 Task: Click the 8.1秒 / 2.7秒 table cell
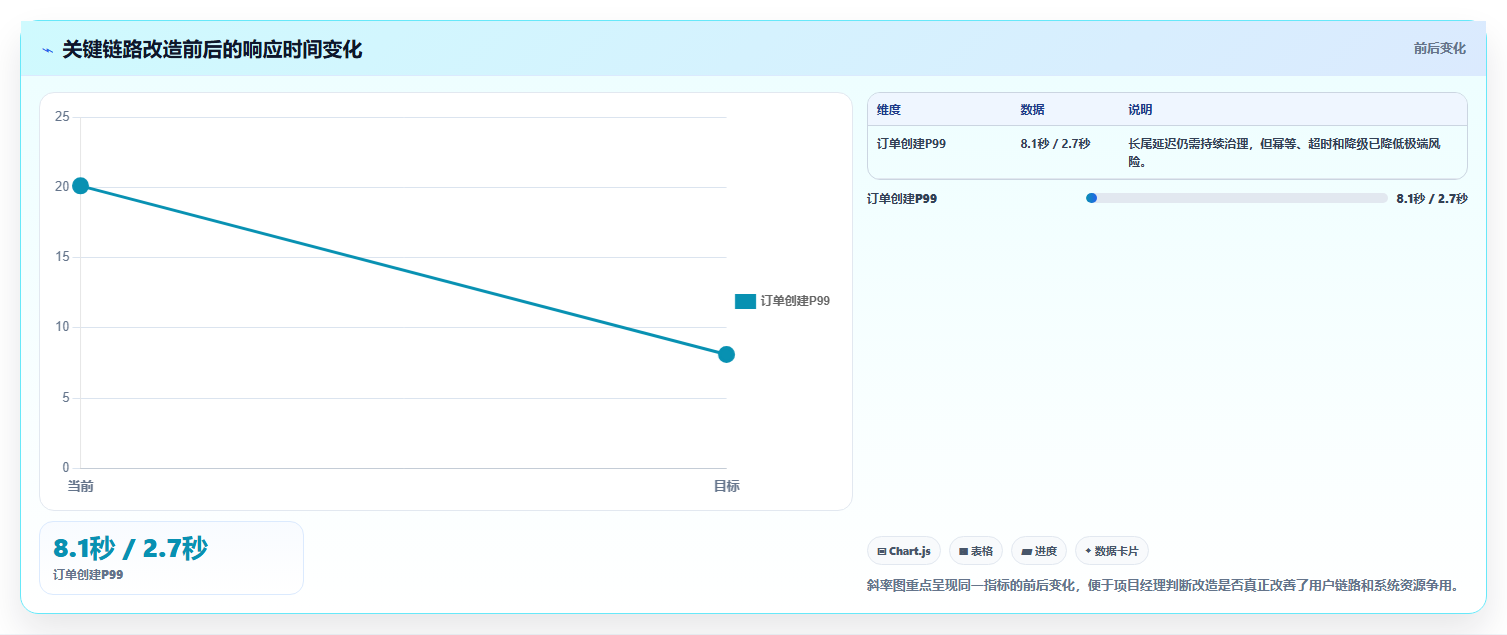[1055, 144]
